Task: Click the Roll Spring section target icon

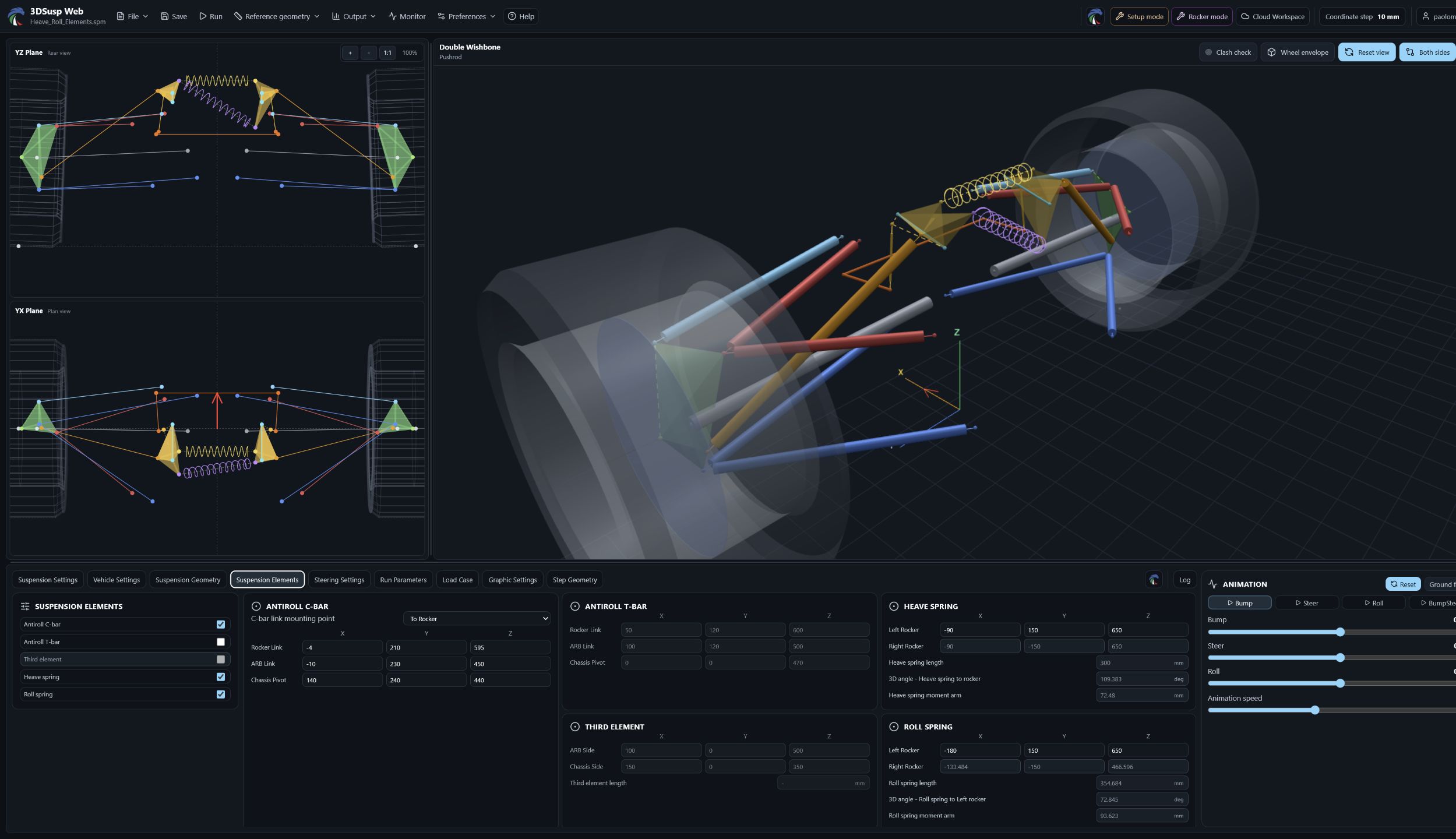Action: (894, 727)
